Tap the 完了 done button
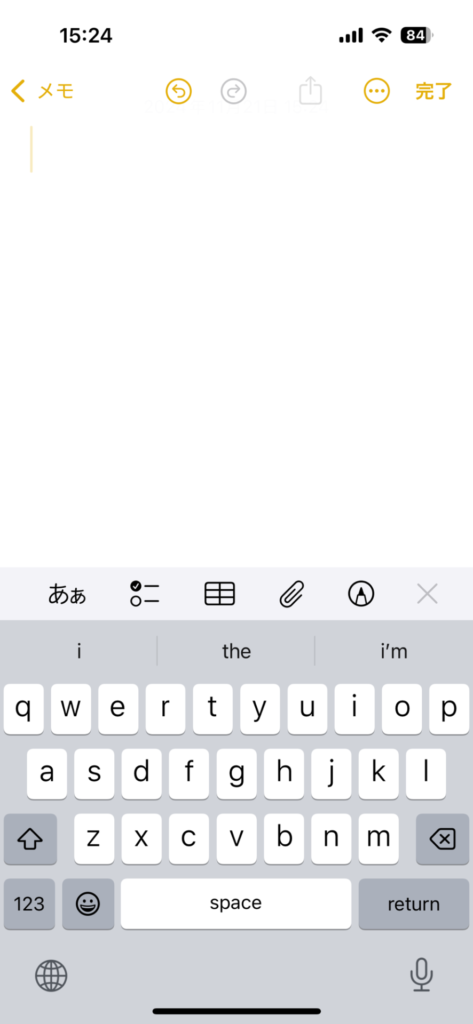Screen dimensions: 473x1024 click(433, 91)
